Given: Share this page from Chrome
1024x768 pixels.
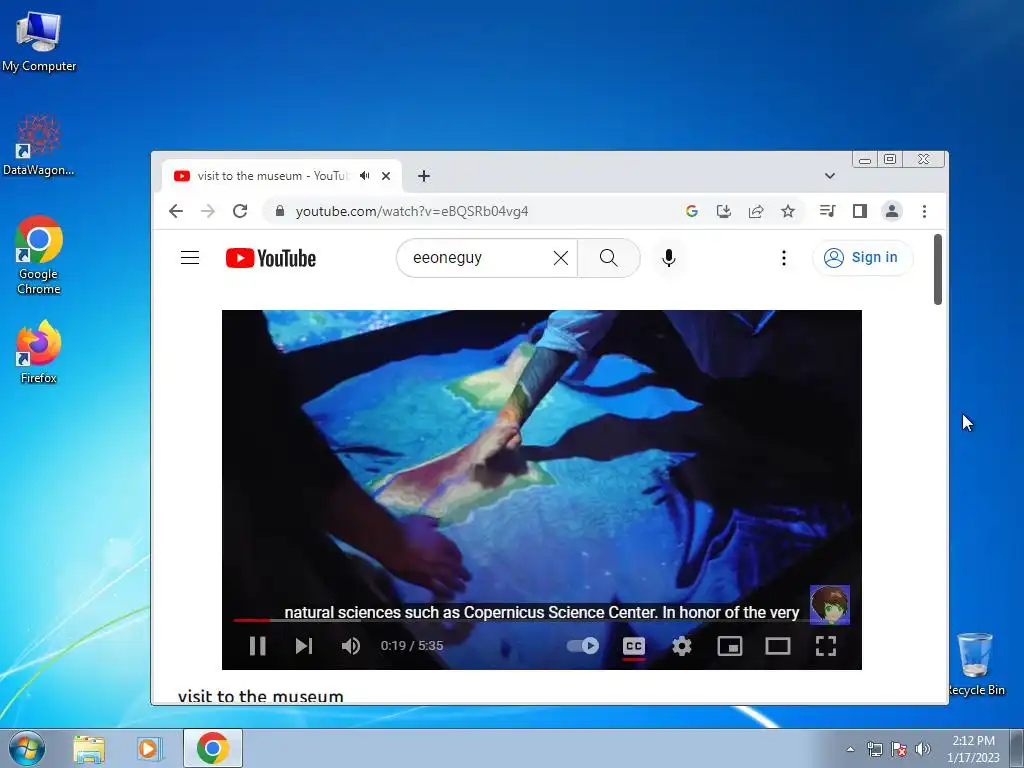Looking at the screenshot, I should pyautogui.click(x=756, y=211).
